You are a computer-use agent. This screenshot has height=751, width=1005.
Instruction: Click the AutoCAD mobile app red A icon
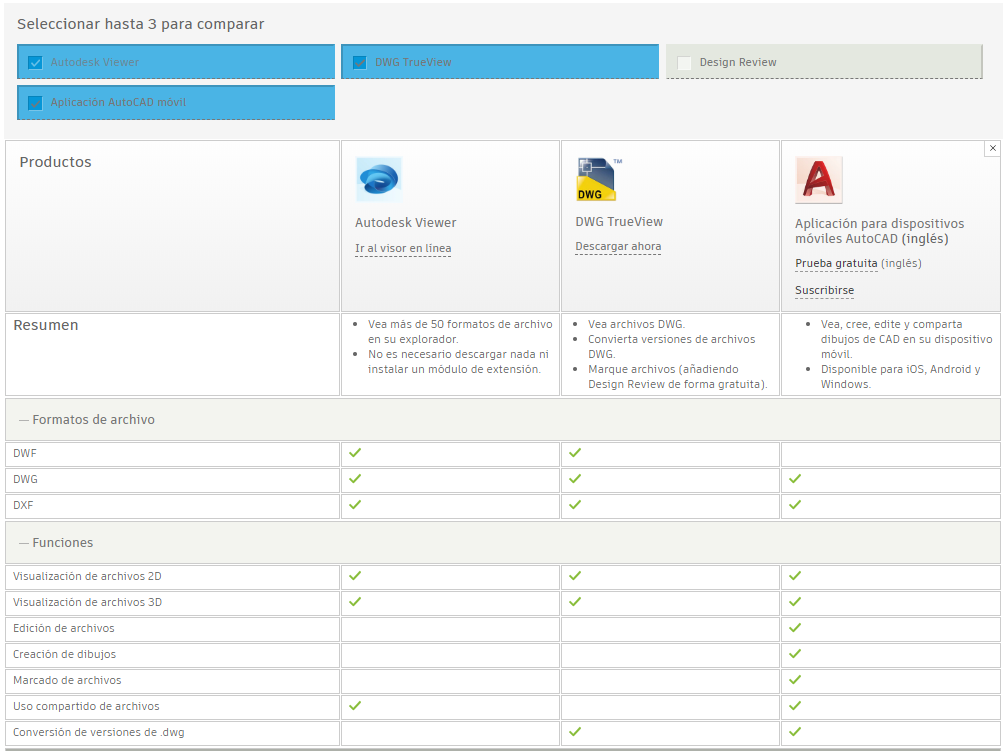pos(818,180)
